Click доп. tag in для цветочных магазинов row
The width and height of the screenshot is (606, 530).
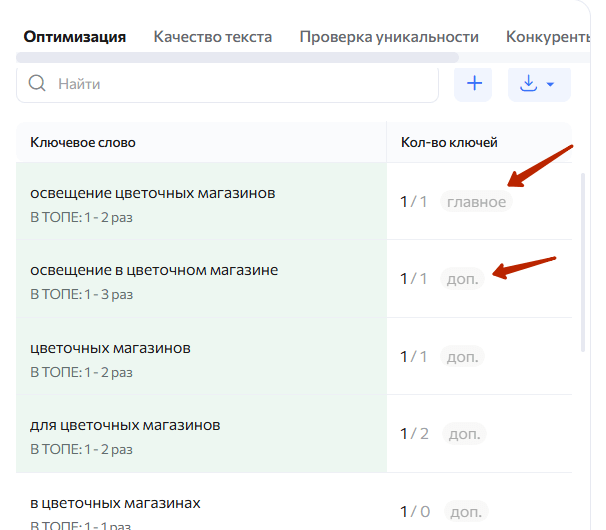coord(465,434)
